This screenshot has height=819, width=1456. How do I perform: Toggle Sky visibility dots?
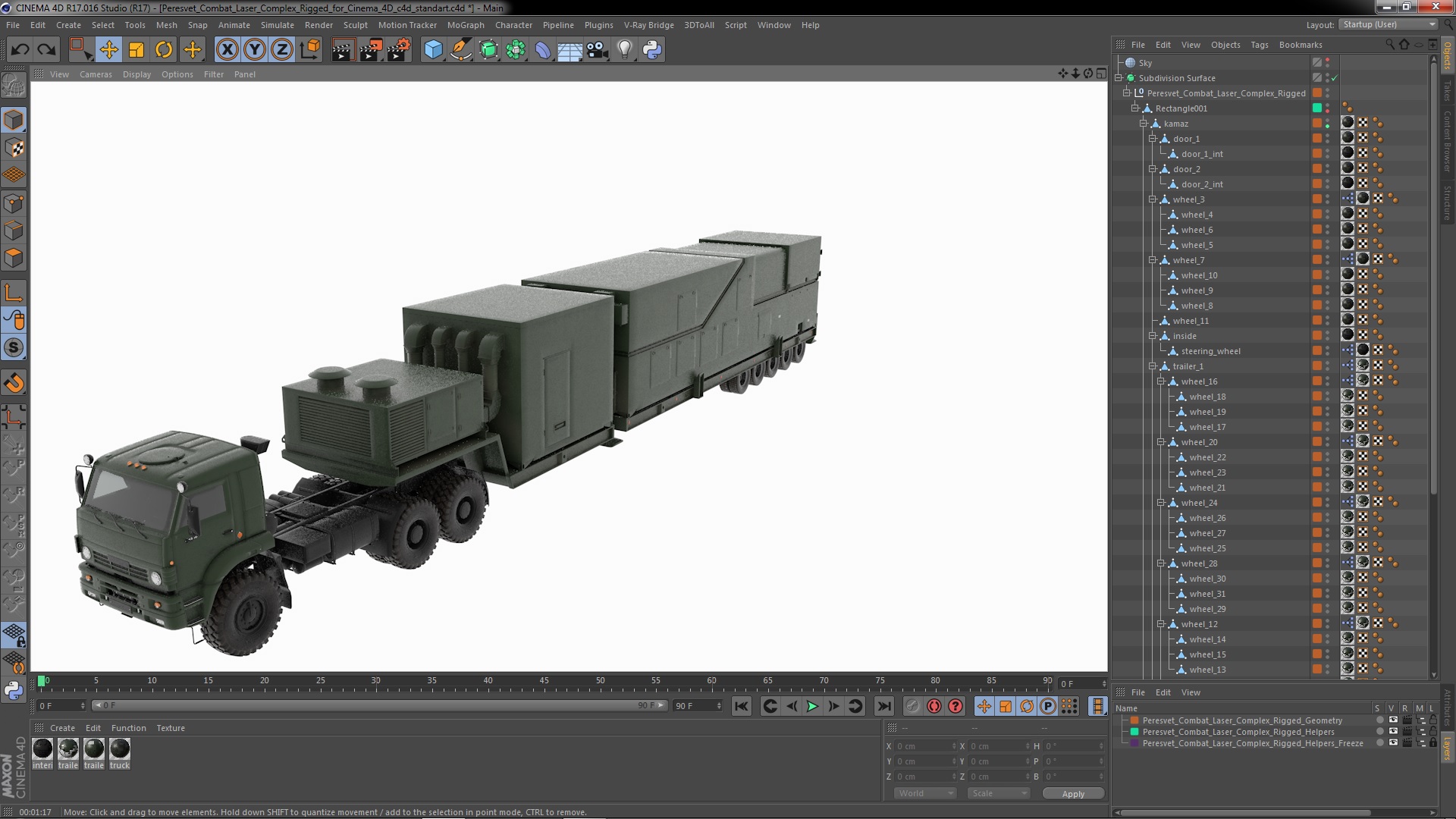(x=1327, y=63)
